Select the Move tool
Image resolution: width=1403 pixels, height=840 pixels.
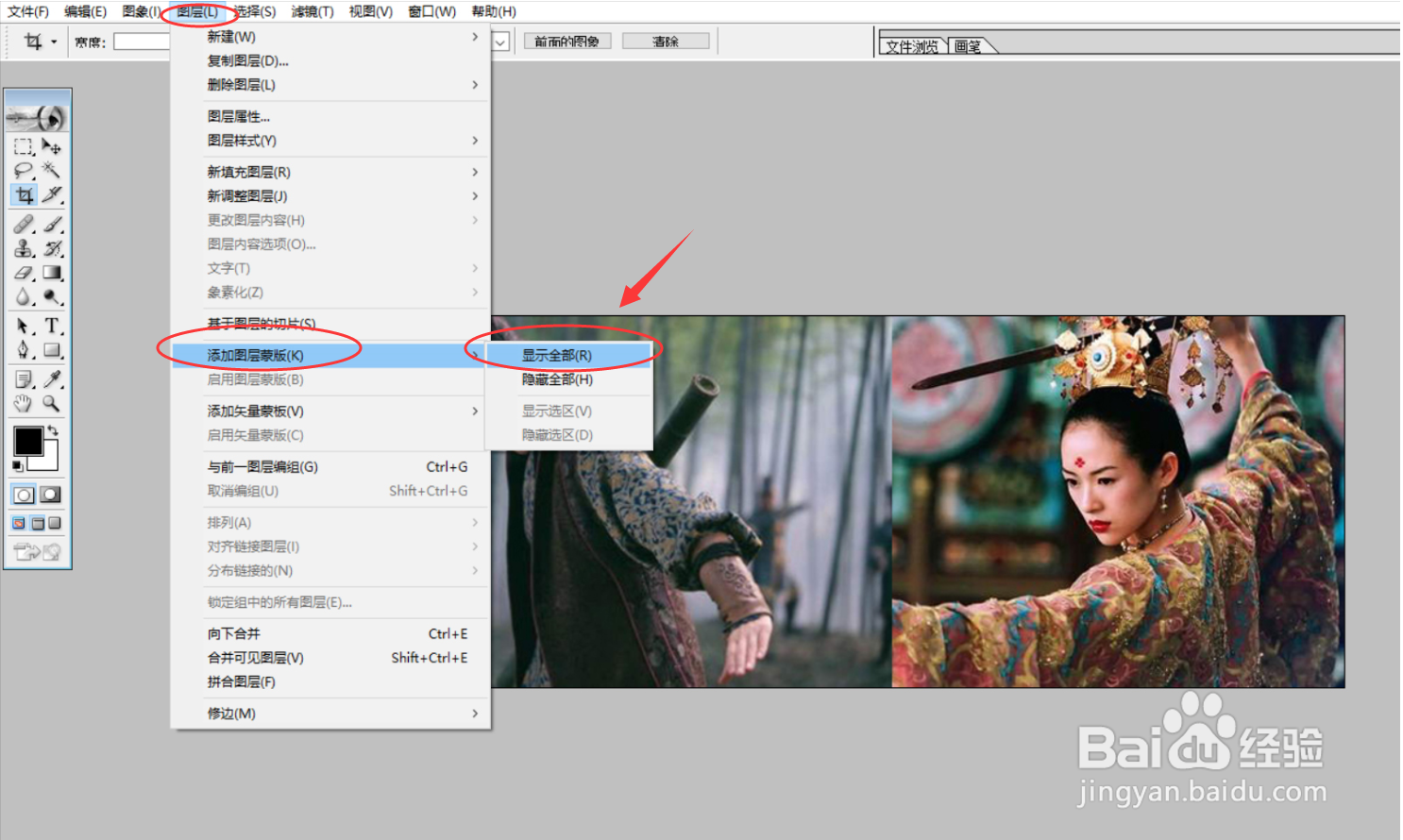point(52,146)
